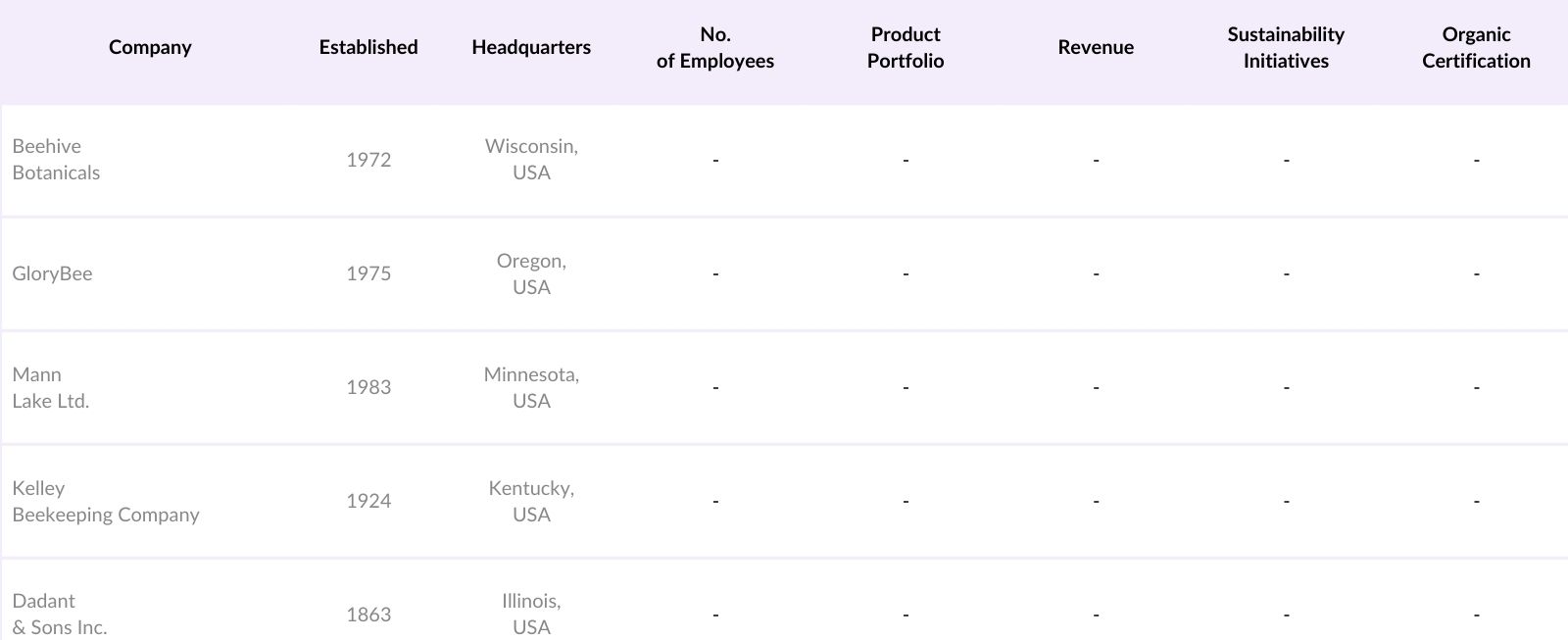Select the Wisconsin, USA headquarters cell
The image size is (1568, 640).
(x=531, y=160)
